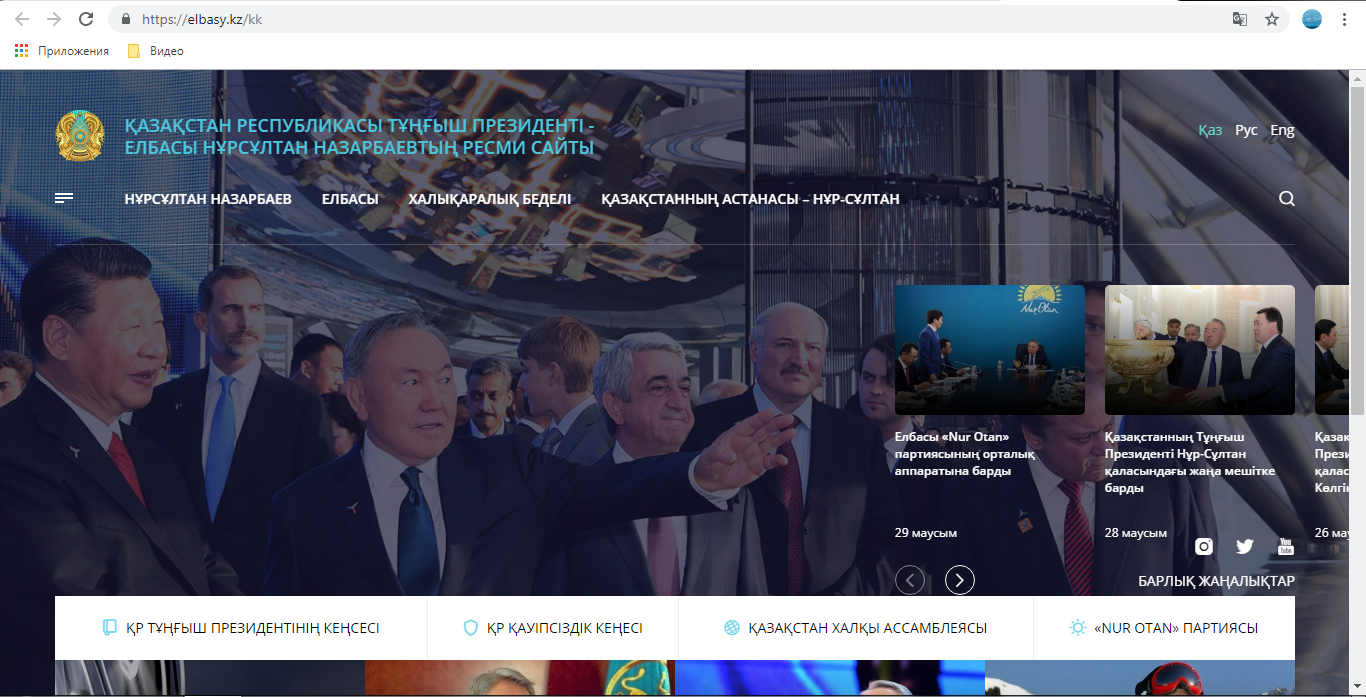Read news about жаңа мешітке барды
Screen dimensions: 1366x697
coord(1190,463)
